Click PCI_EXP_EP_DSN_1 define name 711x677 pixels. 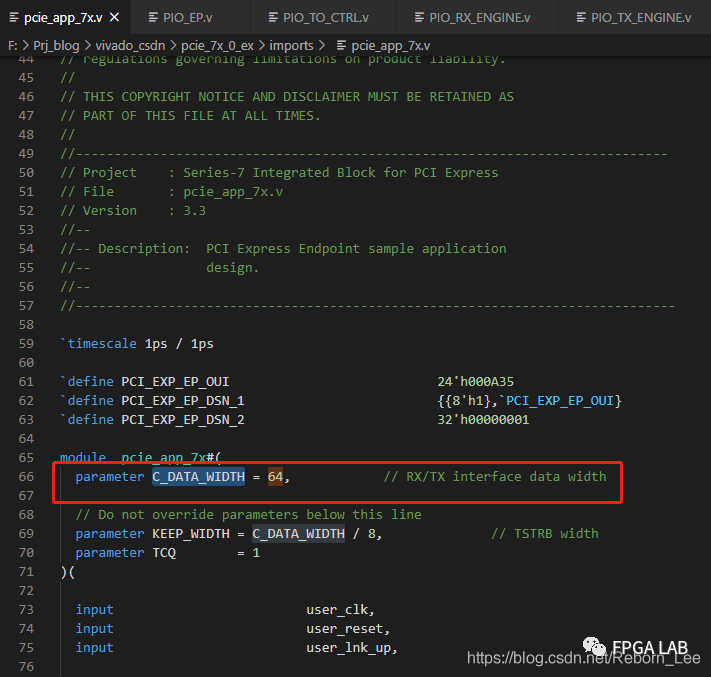183,401
